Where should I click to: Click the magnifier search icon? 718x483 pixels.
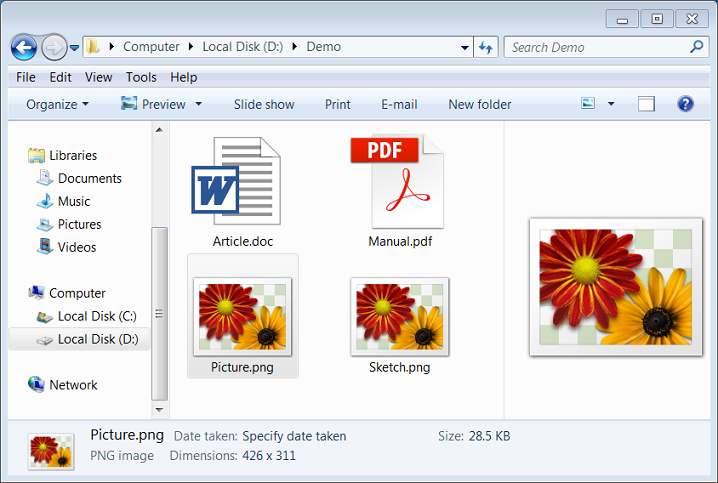click(696, 46)
